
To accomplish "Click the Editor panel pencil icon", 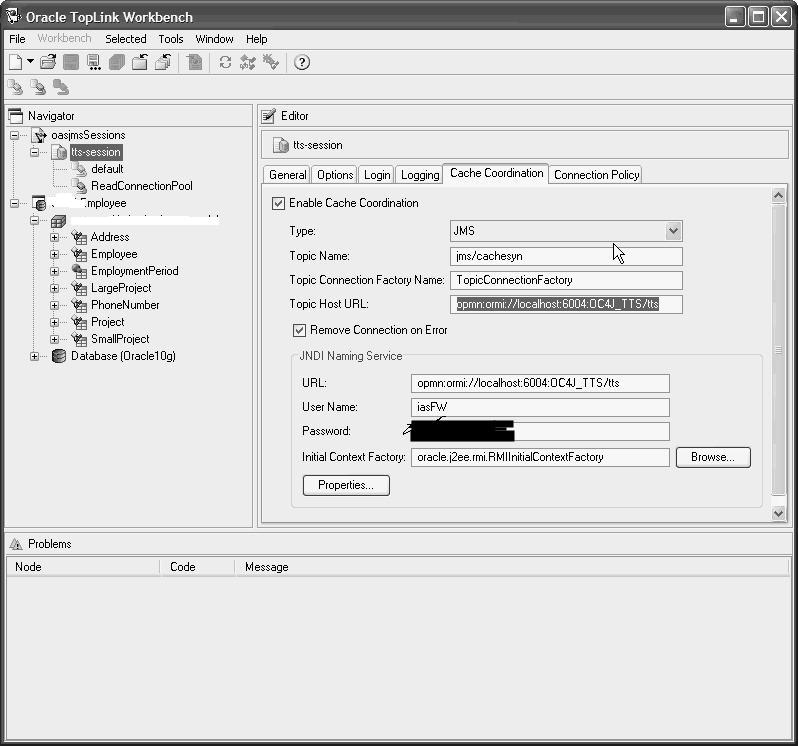I will coord(268,116).
